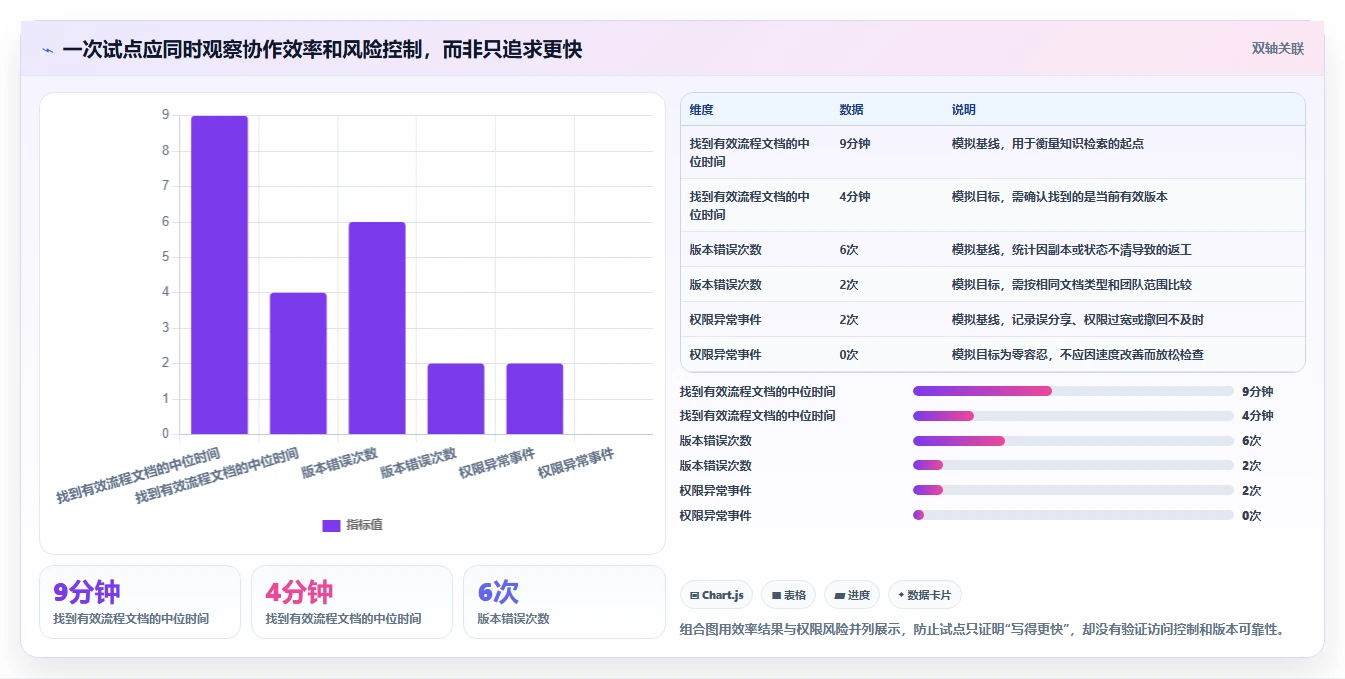The image size is (1345, 679).
Task: Click table cell 模拟目标，需确认找到的是当前有效版本
Action: coord(1060,197)
